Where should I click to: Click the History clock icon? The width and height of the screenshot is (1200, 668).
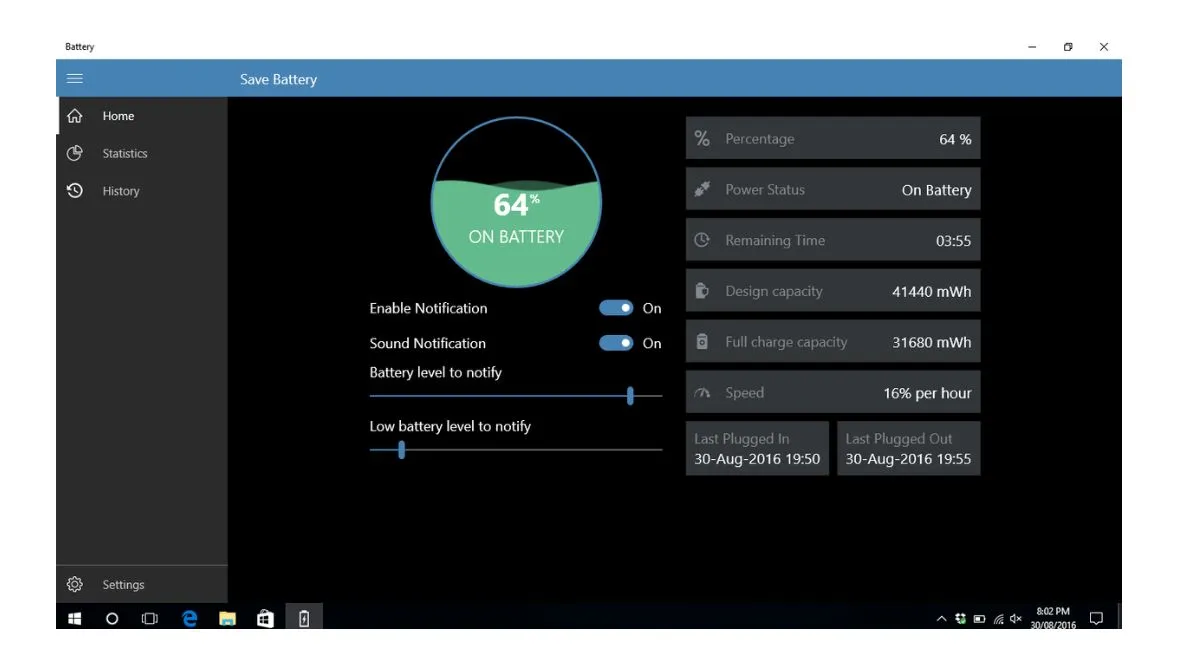tap(75, 191)
